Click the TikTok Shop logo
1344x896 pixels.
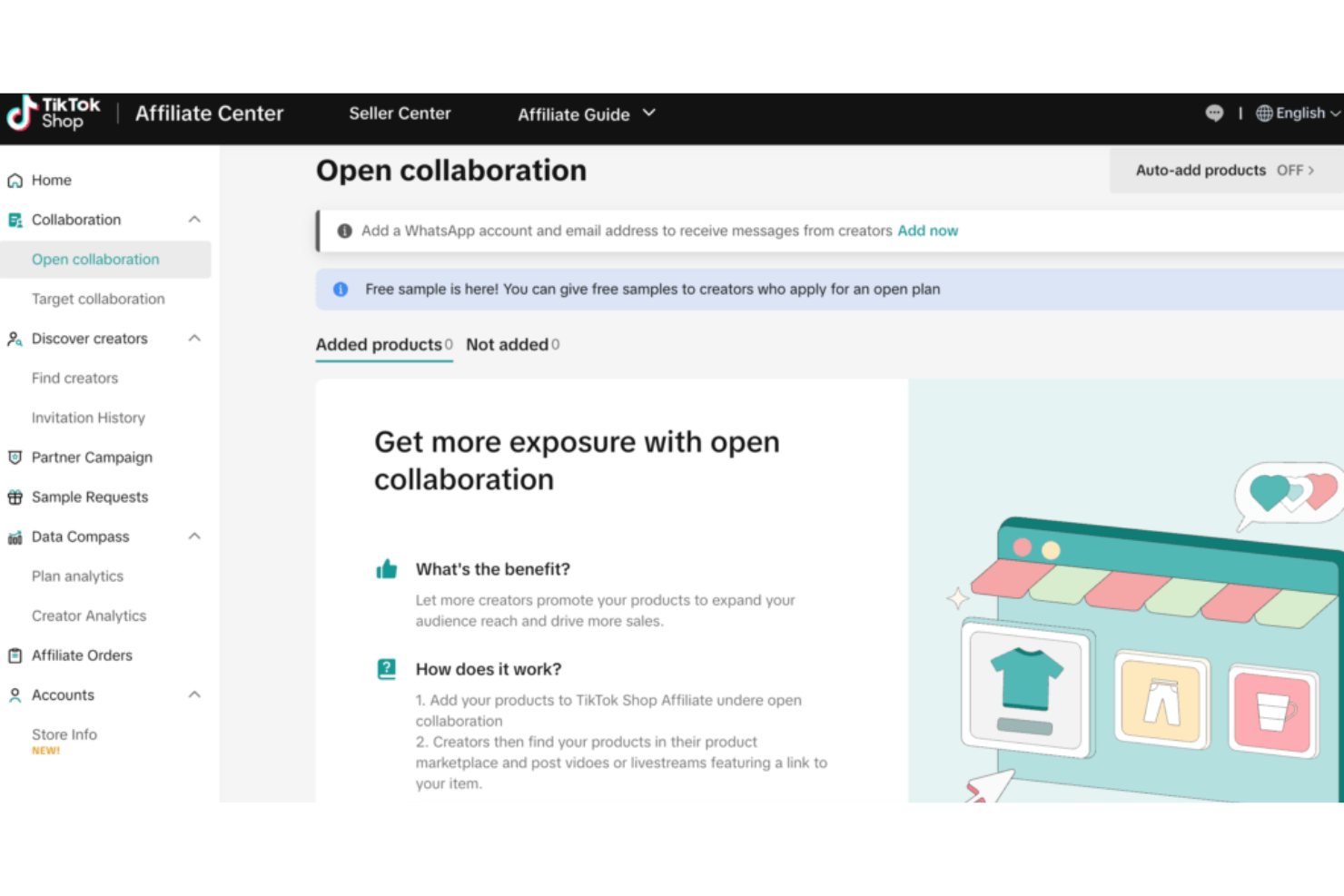click(x=54, y=113)
